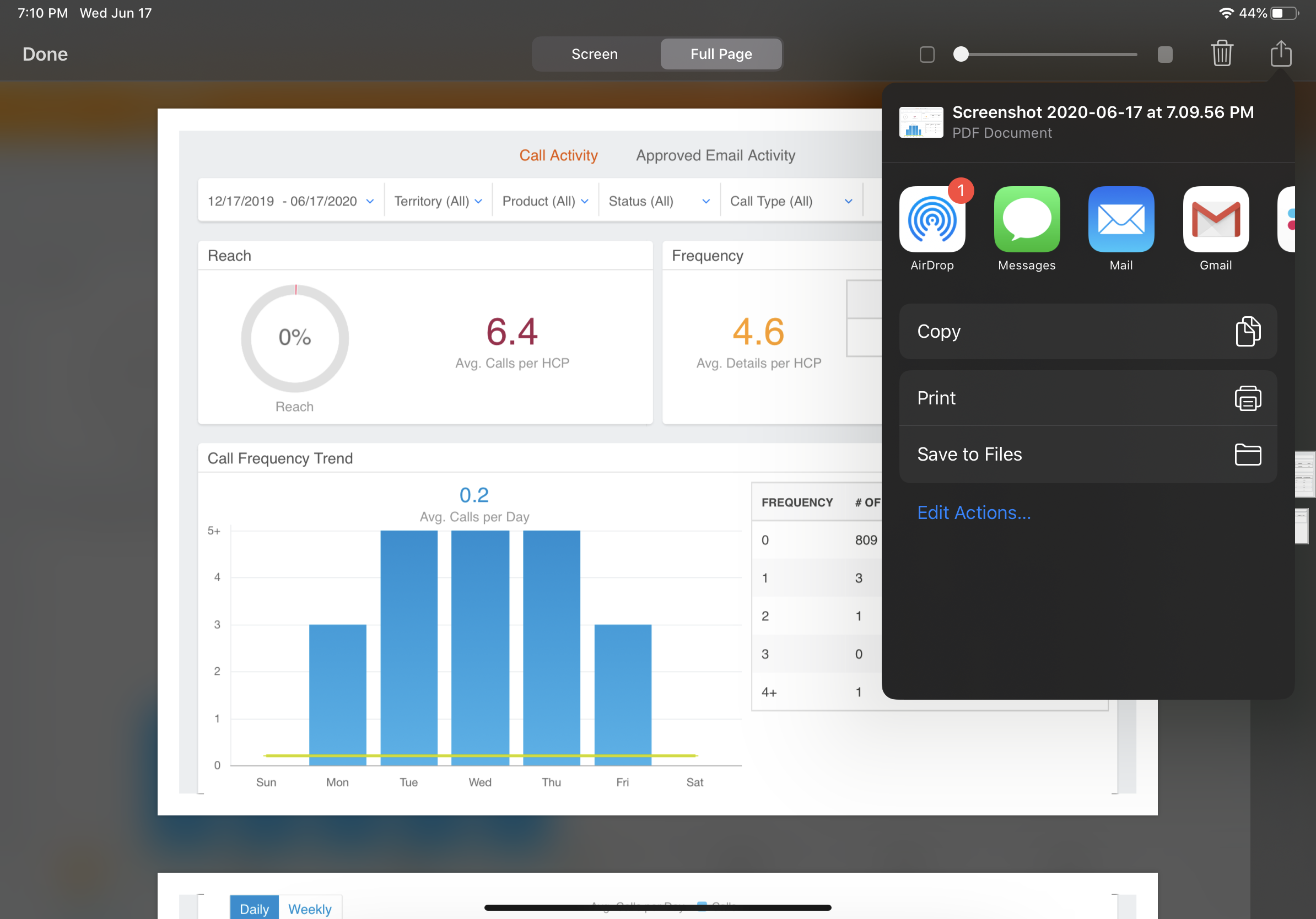Tap the AirDrop share icon
Image resolution: width=1316 pixels, height=919 pixels.
pyautogui.click(x=932, y=219)
